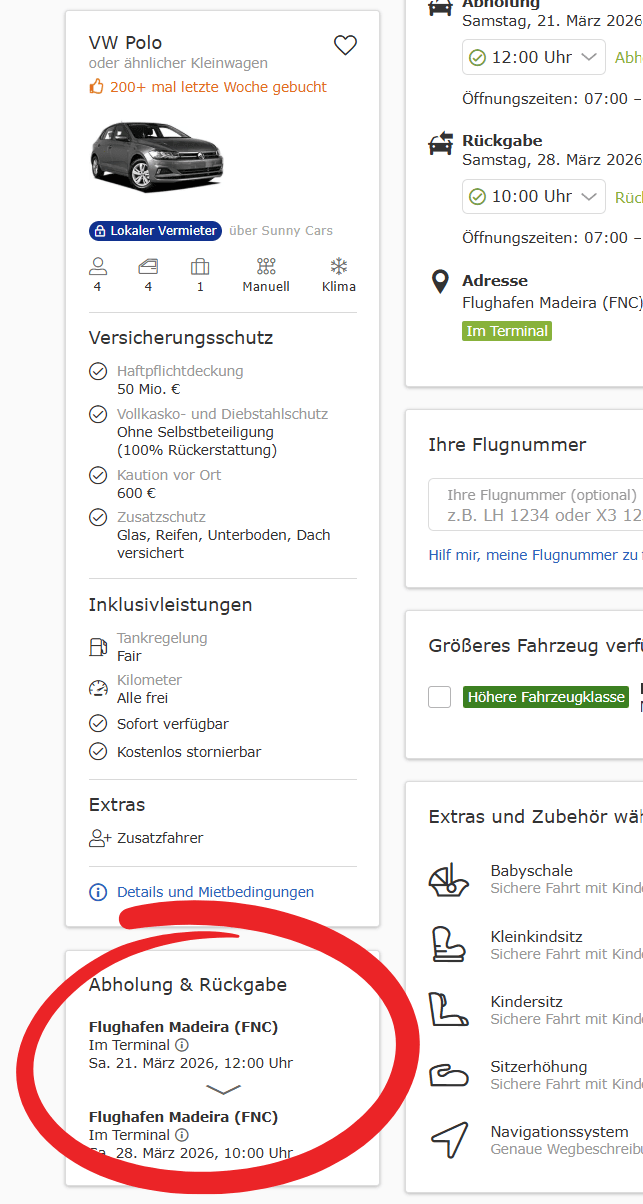Check the Höhere Fahrzeugklasse upgrade checkbox
This screenshot has height=1204, width=643.
pos(440,697)
